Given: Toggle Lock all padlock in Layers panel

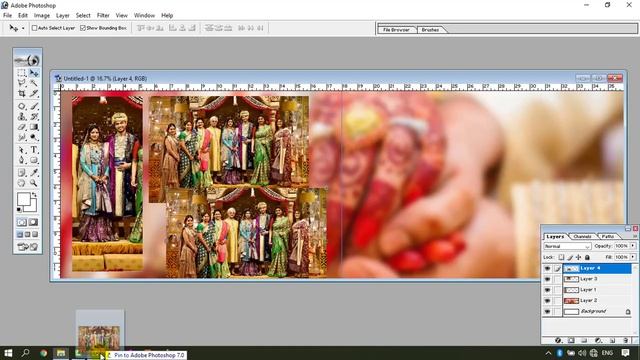Looking at the screenshot, I should click(x=587, y=257).
